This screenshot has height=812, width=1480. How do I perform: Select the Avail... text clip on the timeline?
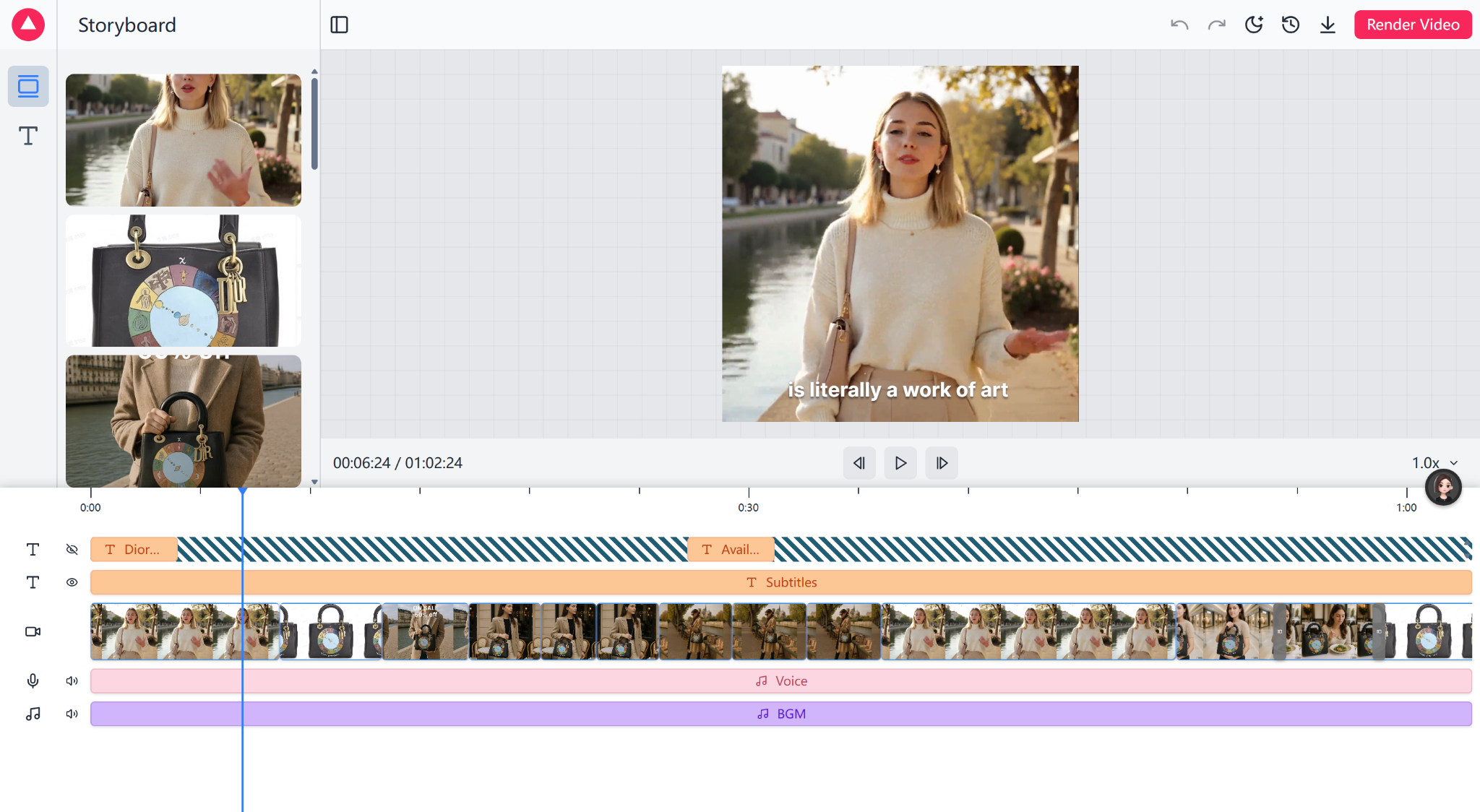[x=731, y=549]
